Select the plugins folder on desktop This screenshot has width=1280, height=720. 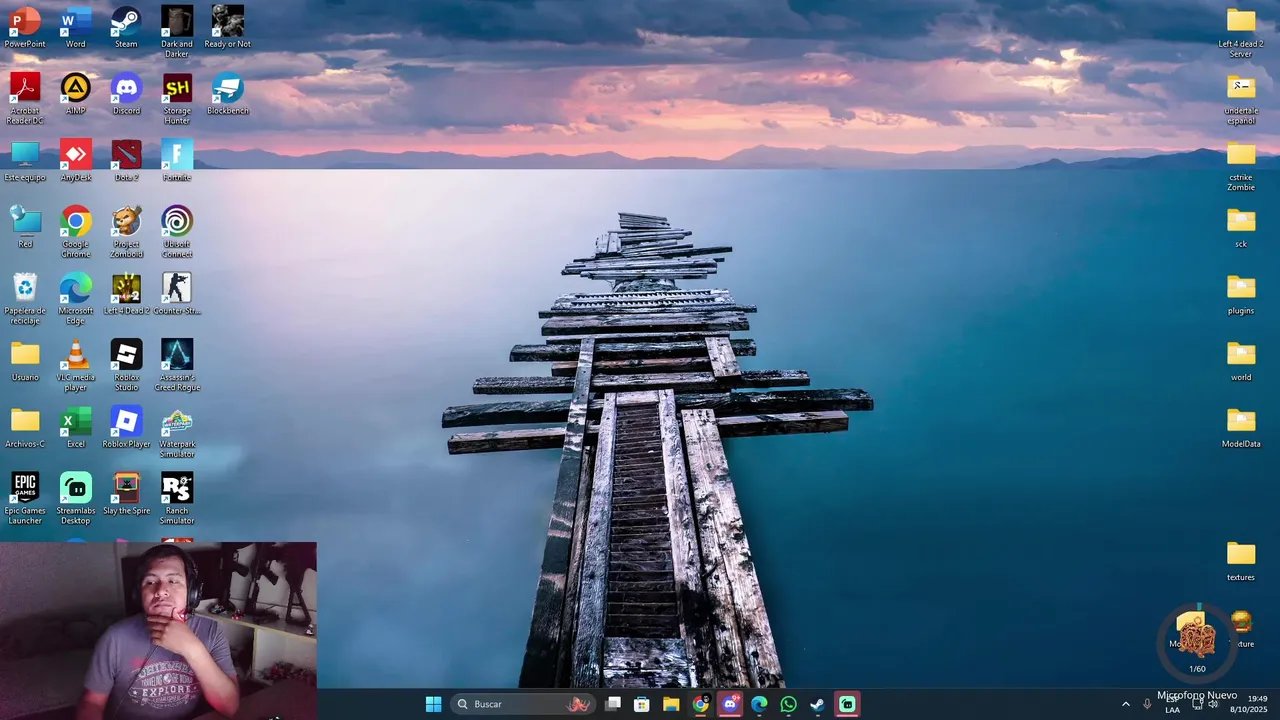point(1241,294)
